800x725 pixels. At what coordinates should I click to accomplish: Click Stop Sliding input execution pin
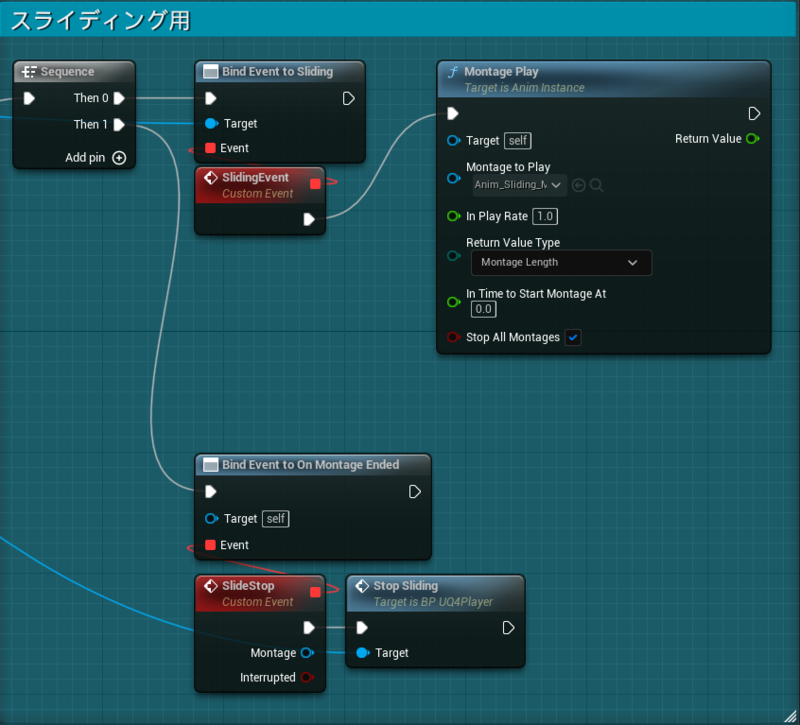coord(362,628)
